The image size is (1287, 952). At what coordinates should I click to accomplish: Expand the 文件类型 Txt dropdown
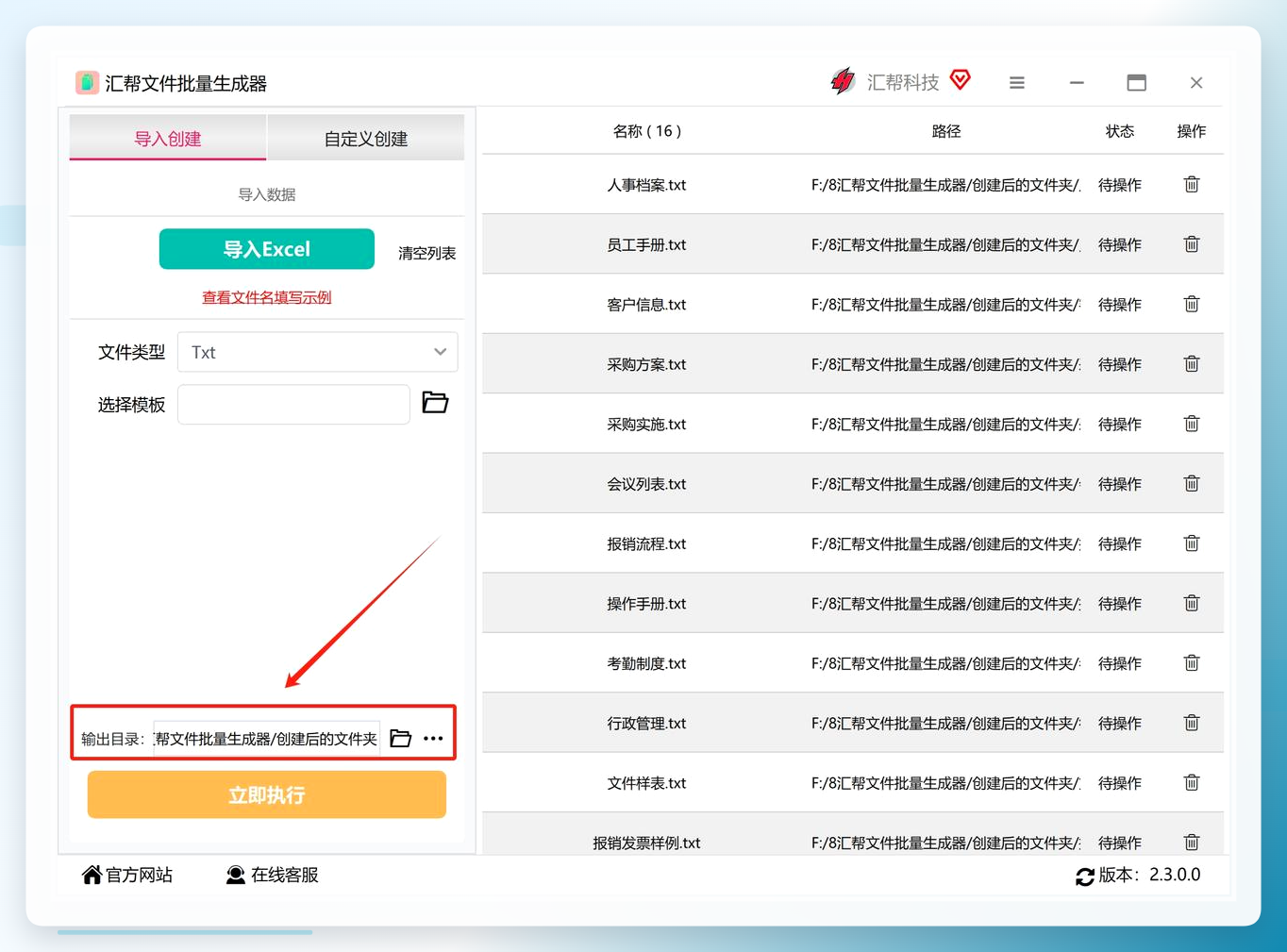pyautogui.click(x=318, y=352)
